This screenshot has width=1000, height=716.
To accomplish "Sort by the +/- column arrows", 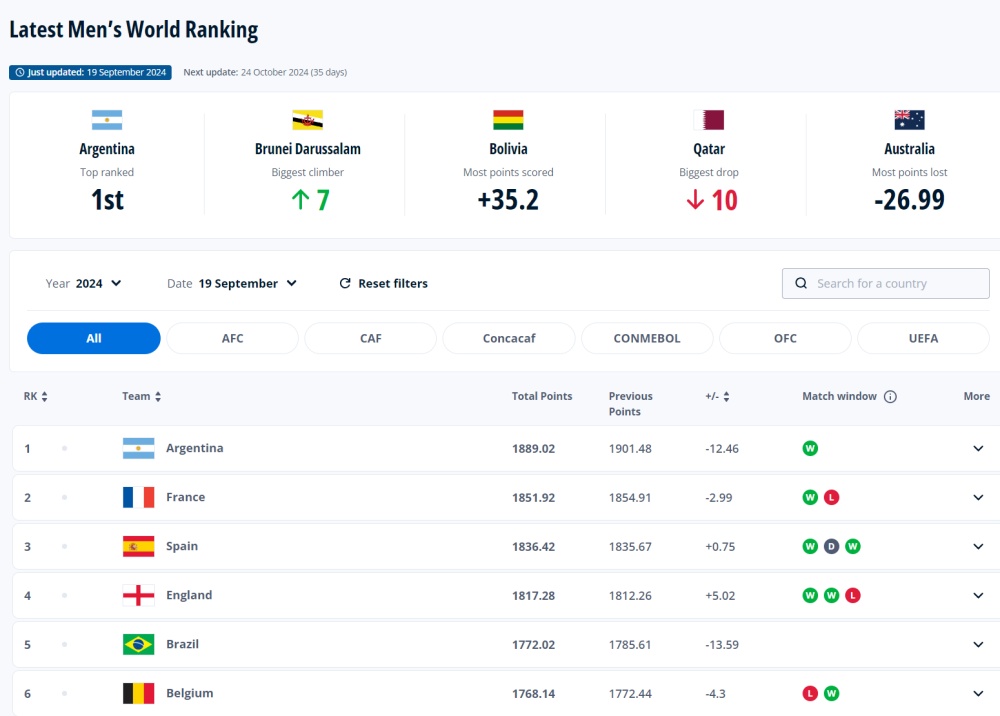I will tap(726, 397).
